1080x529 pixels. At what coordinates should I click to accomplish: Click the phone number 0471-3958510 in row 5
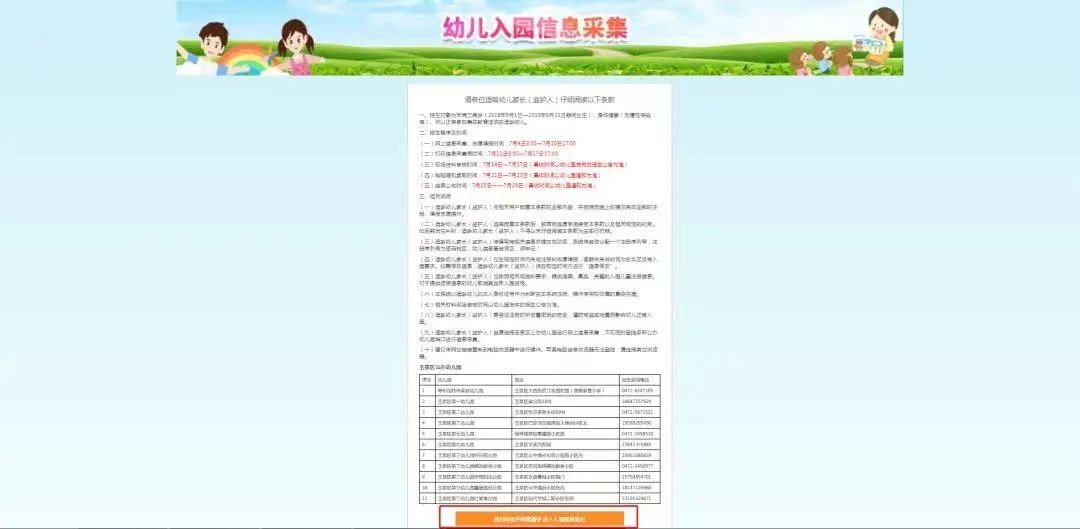tap(638, 433)
